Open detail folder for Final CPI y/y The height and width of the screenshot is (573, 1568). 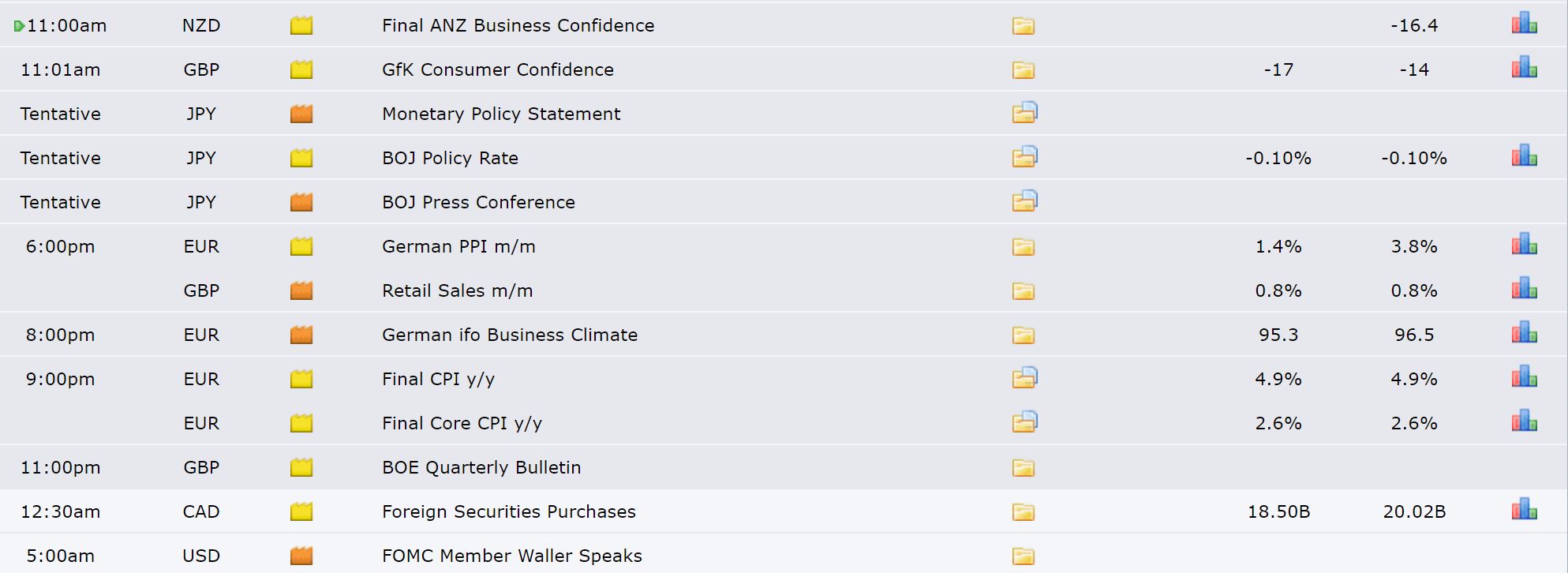click(1024, 378)
